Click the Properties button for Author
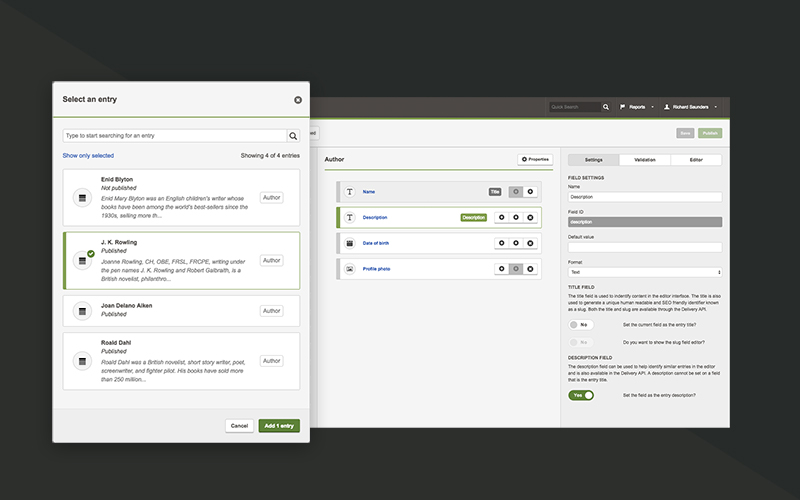800x500 pixels. 535,160
